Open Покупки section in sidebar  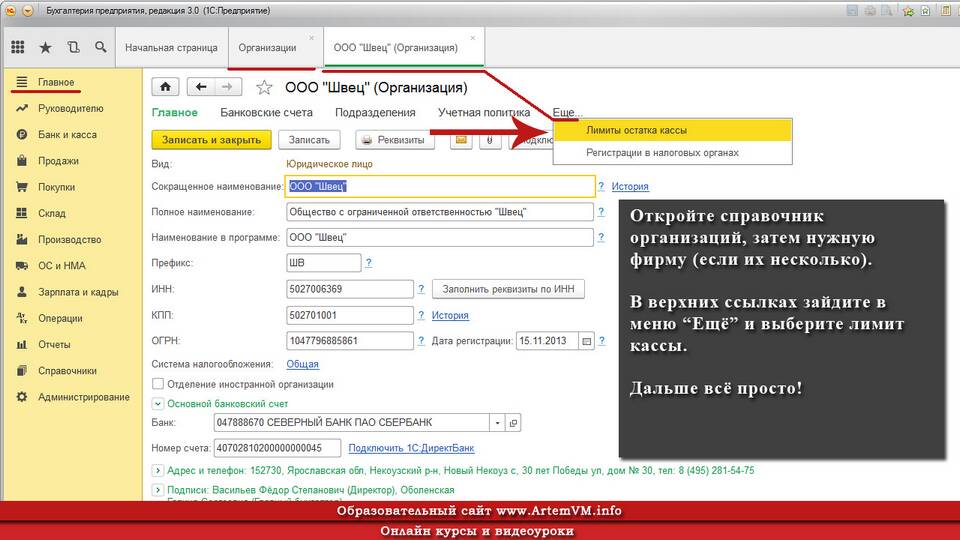(56, 187)
